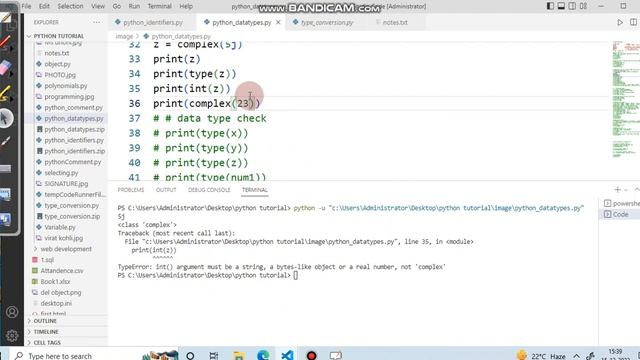Viewport: 640px width, 360px height.
Task: Open Microsoft Edge from the taskbar
Action: [263, 356]
